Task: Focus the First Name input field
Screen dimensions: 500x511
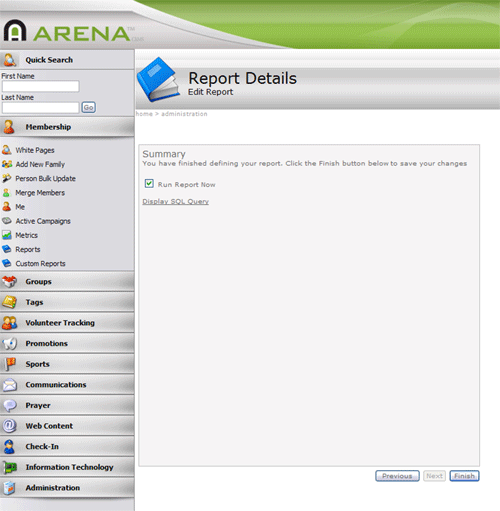Action: [40, 86]
